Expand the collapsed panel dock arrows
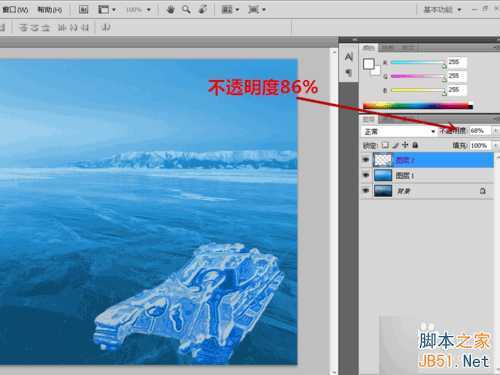The width and height of the screenshot is (500, 375). pos(354,40)
